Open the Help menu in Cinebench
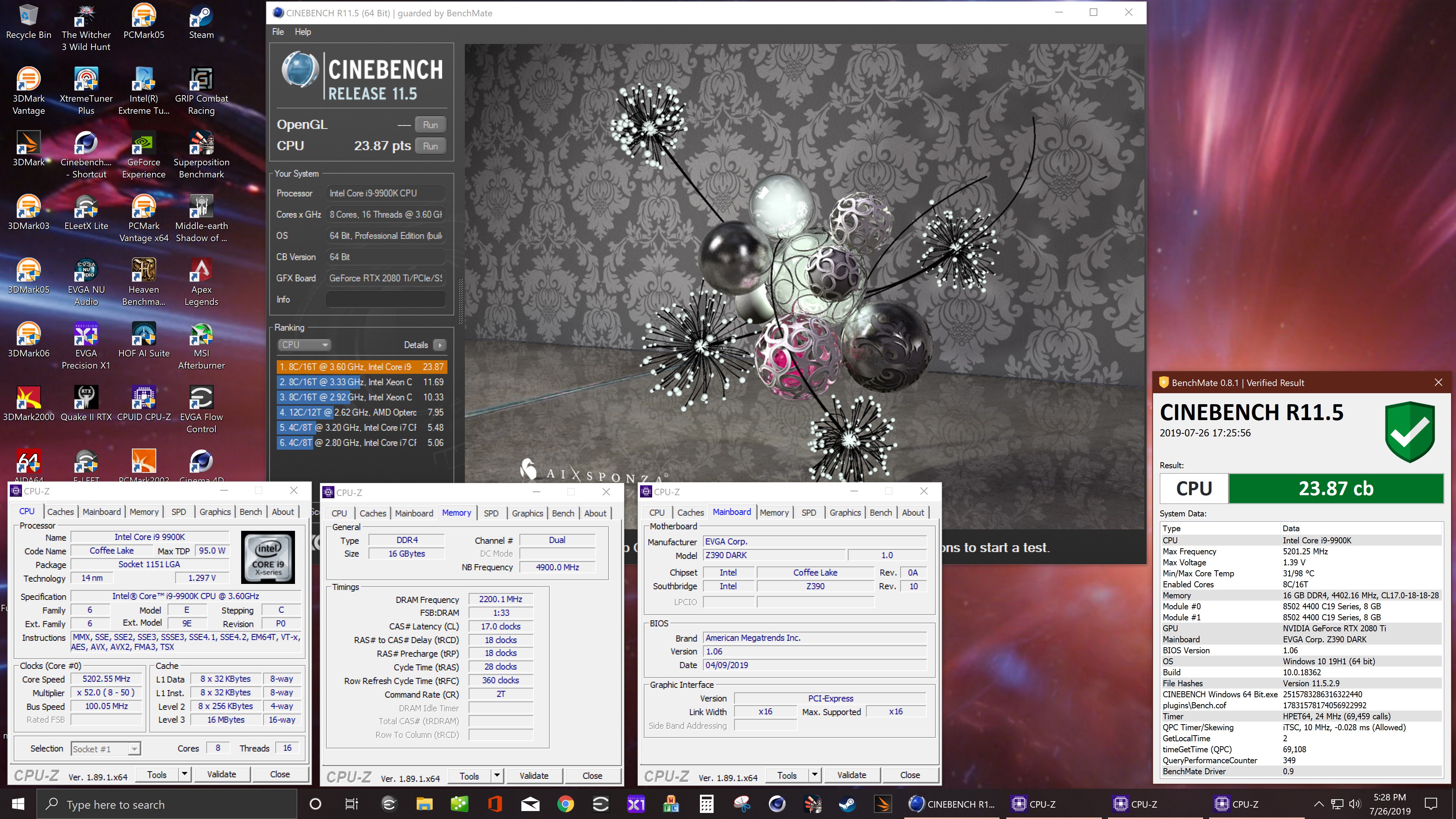 point(303,31)
